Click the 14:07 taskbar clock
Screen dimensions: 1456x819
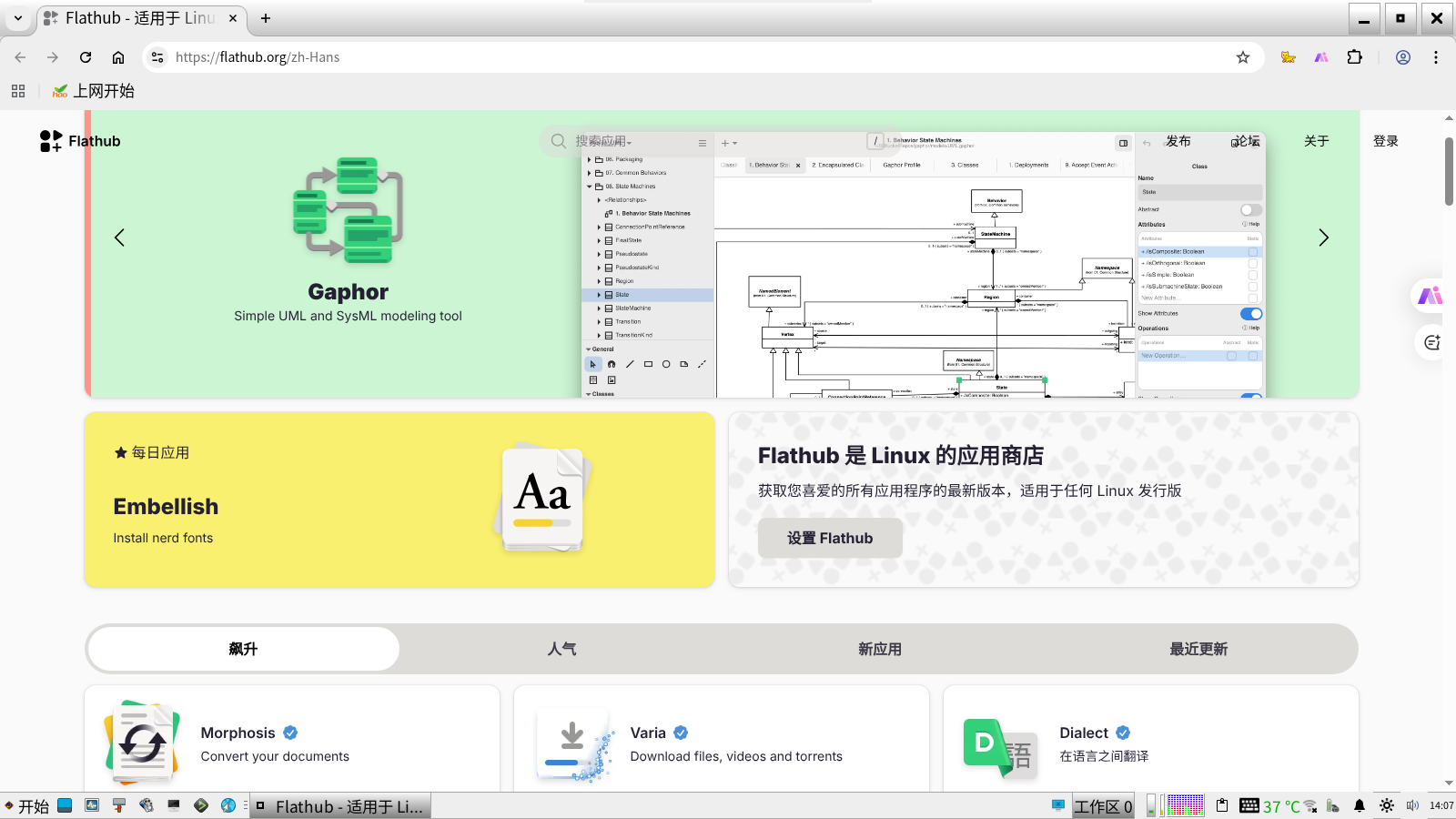click(x=1441, y=805)
